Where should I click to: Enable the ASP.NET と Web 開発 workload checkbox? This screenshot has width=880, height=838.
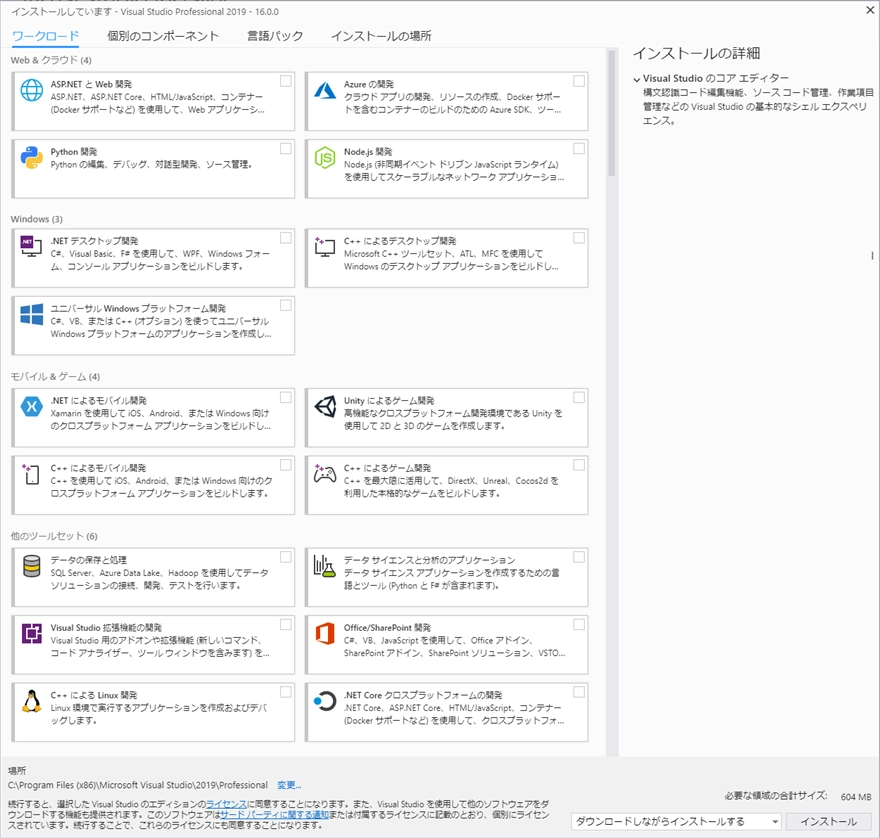coord(286,81)
